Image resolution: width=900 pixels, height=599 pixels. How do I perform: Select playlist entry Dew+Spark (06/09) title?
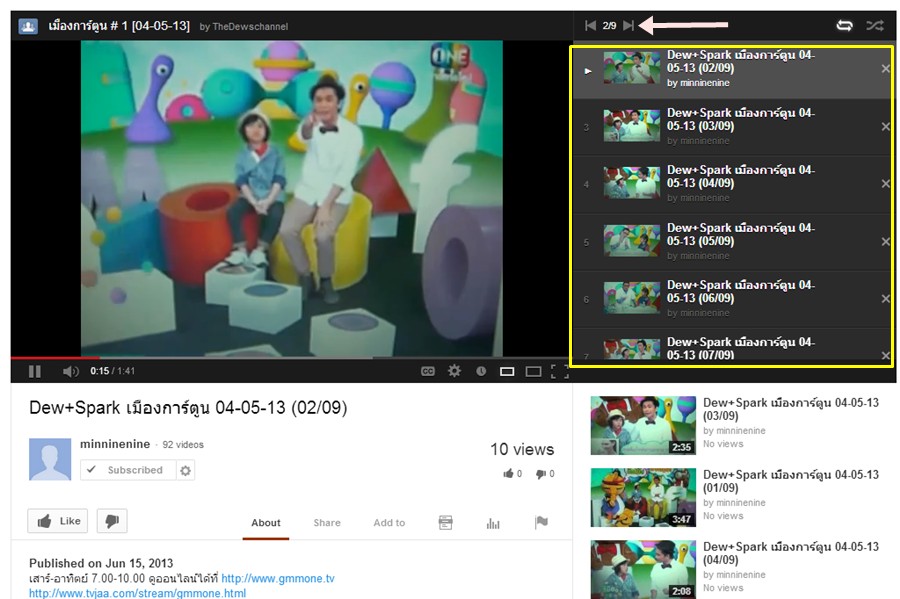click(740, 291)
